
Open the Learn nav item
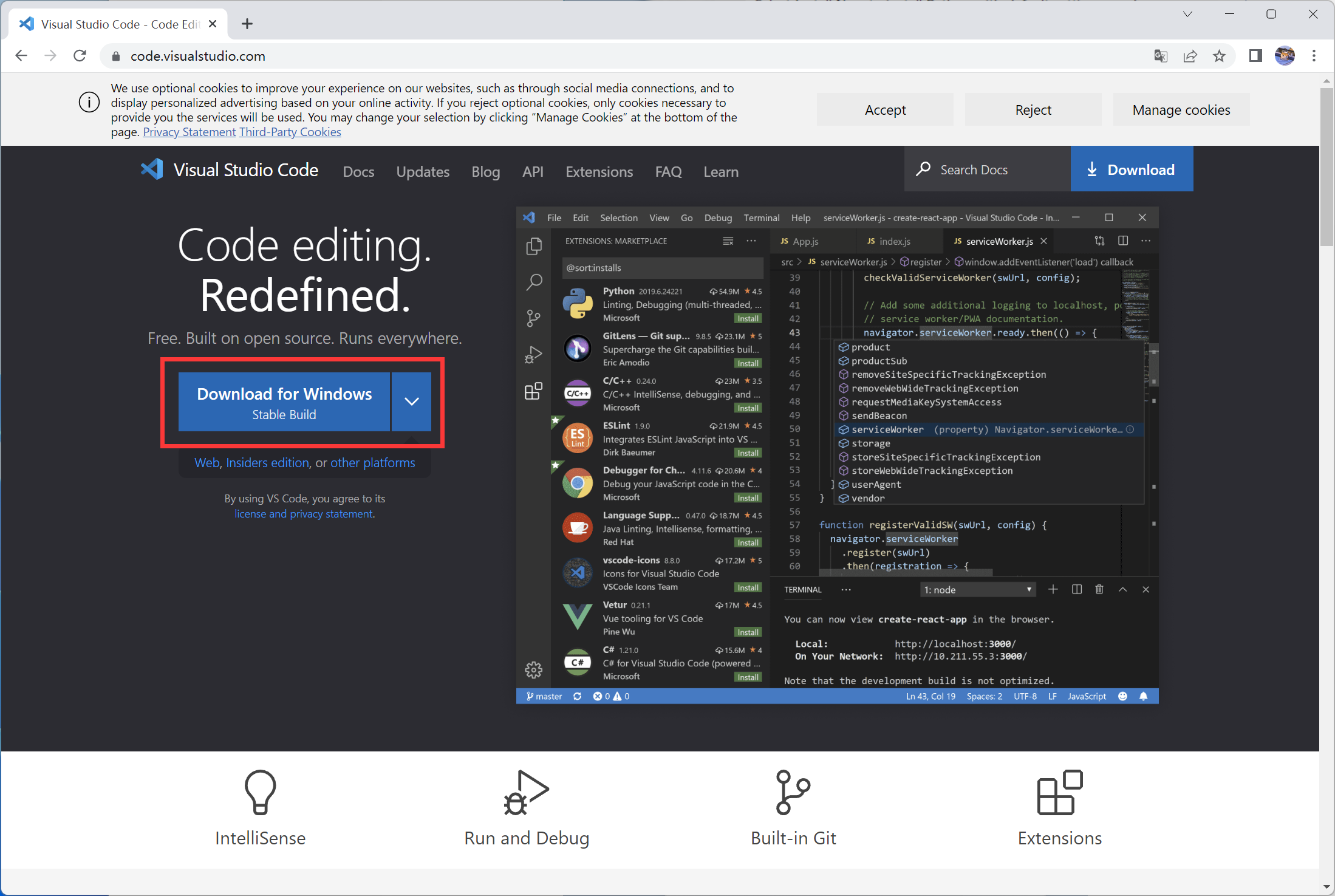coord(721,172)
